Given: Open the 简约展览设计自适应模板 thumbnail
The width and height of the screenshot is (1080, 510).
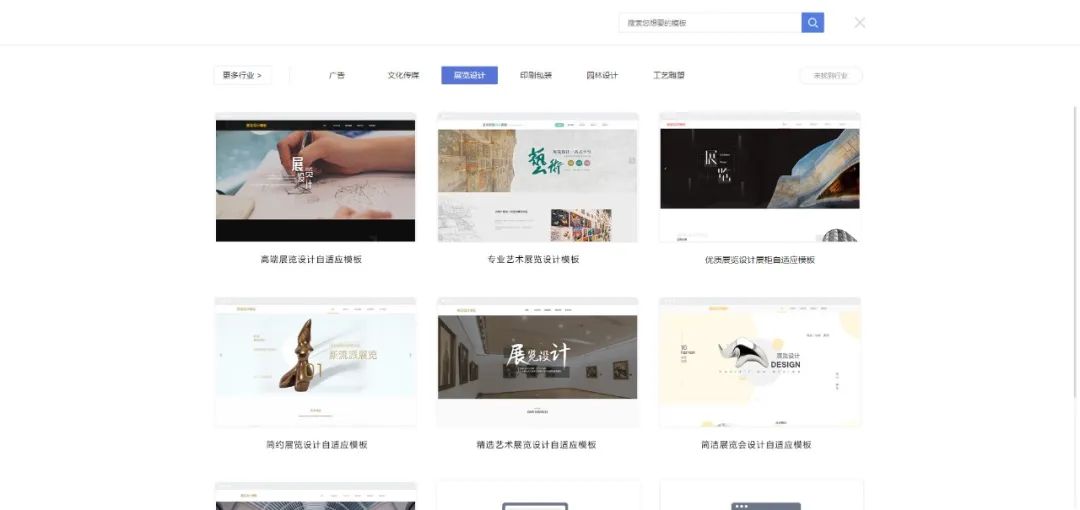Looking at the screenshot, I should coord(315,363).
